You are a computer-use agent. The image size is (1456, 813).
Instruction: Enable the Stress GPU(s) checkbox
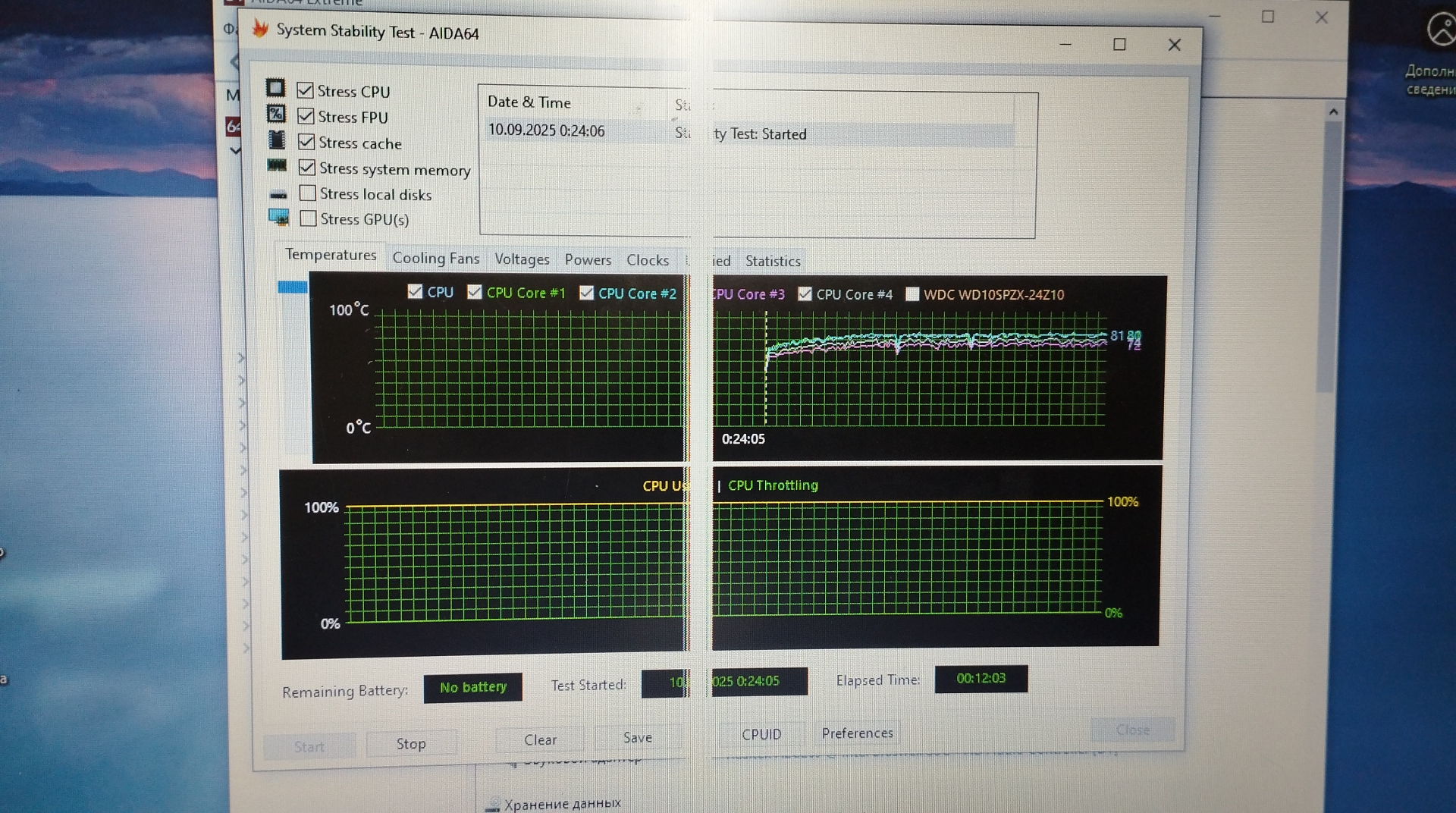click(x=308, y=219)
